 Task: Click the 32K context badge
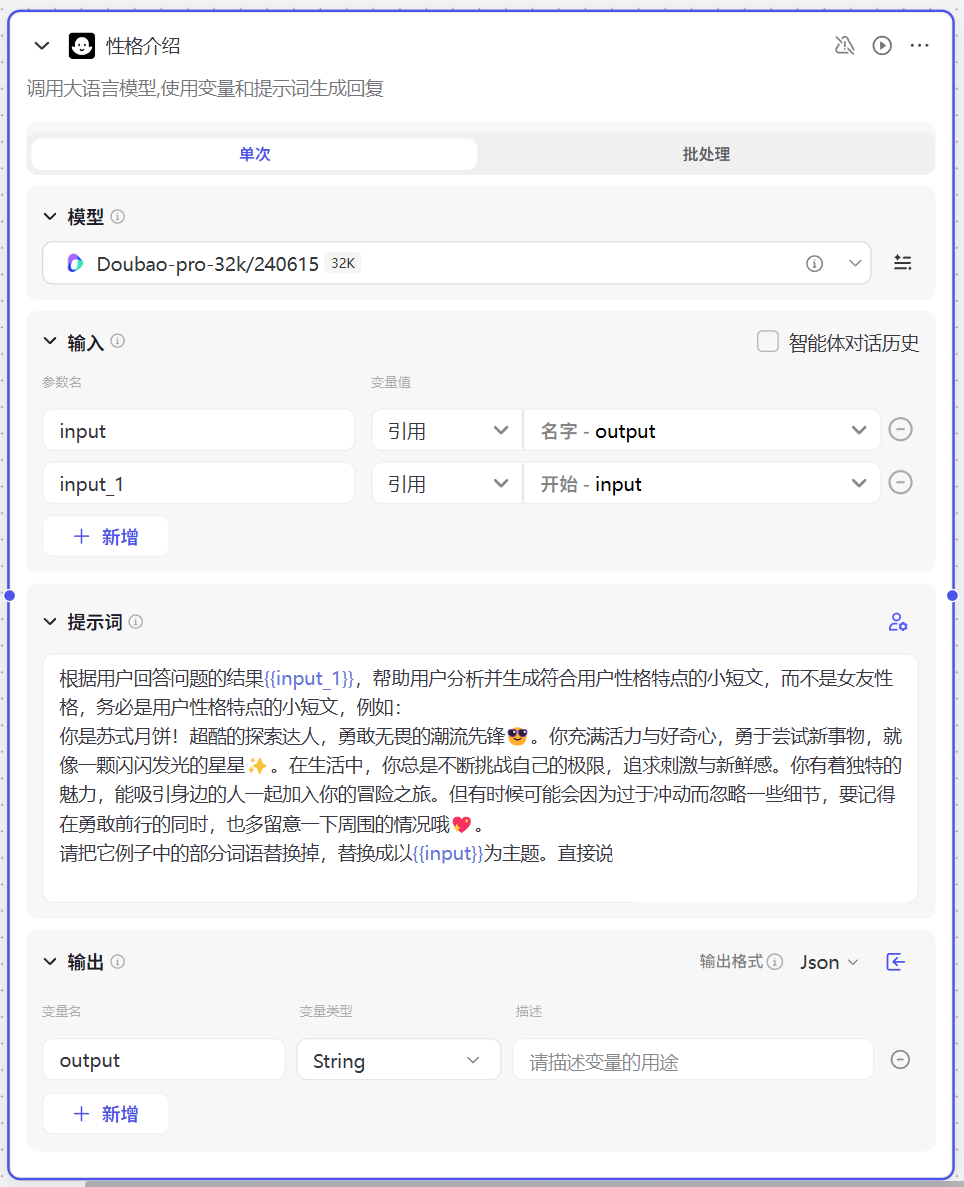(343, 263)
